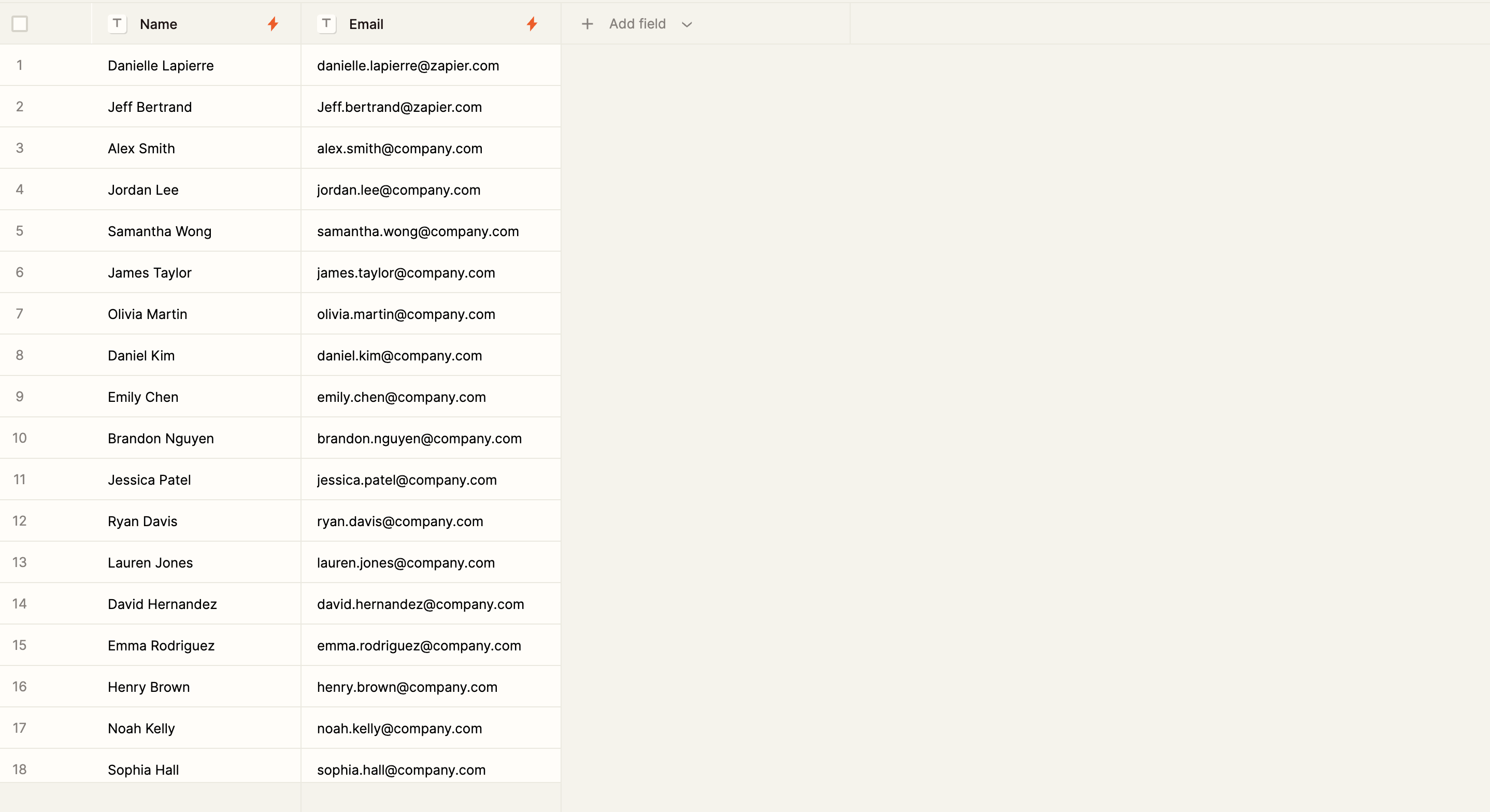Viewport: 1490px width, 812px height.
Task: Click the text type icon beside Name
Action: (x=118, y=24)
